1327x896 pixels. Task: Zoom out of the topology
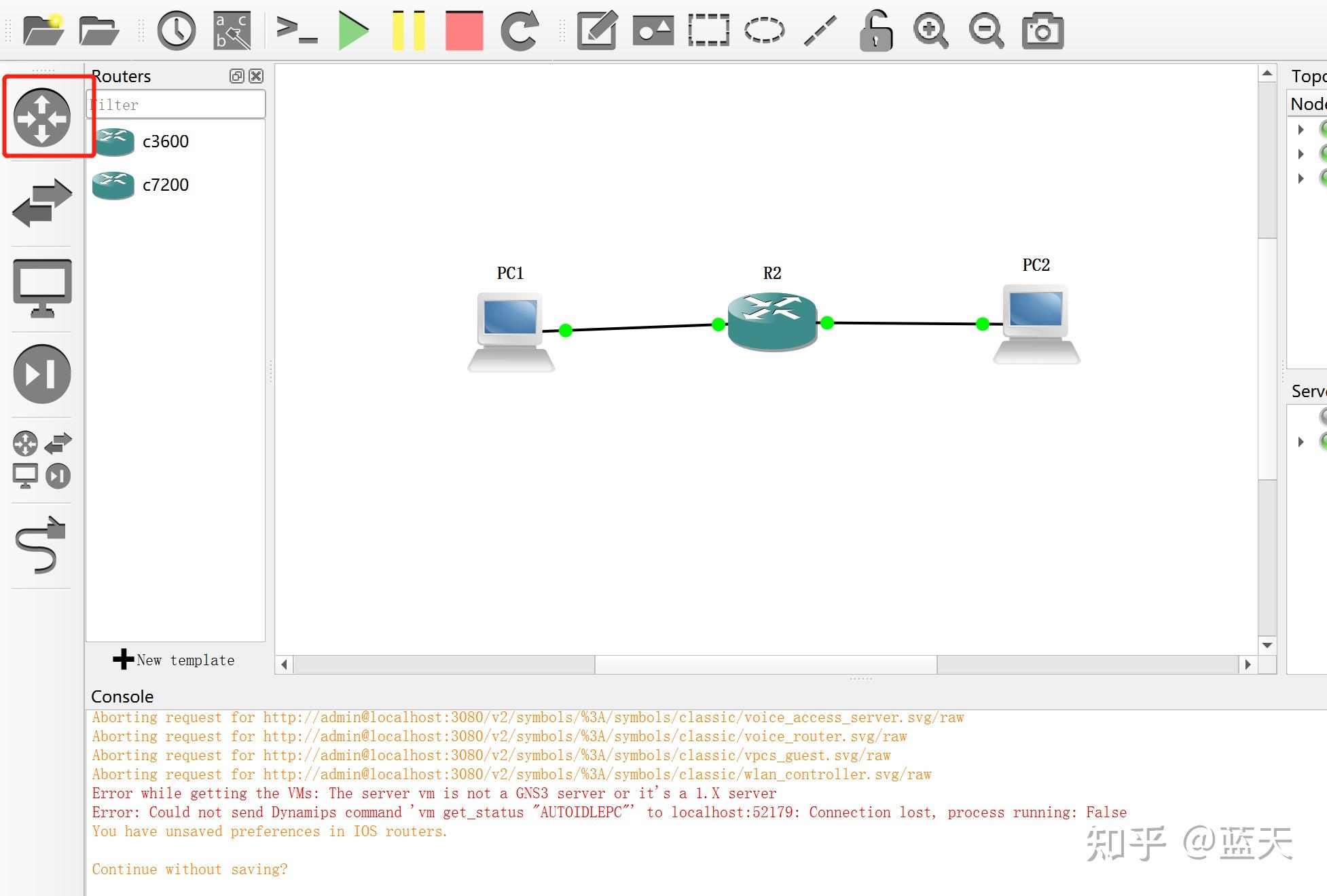coord(986,31)
